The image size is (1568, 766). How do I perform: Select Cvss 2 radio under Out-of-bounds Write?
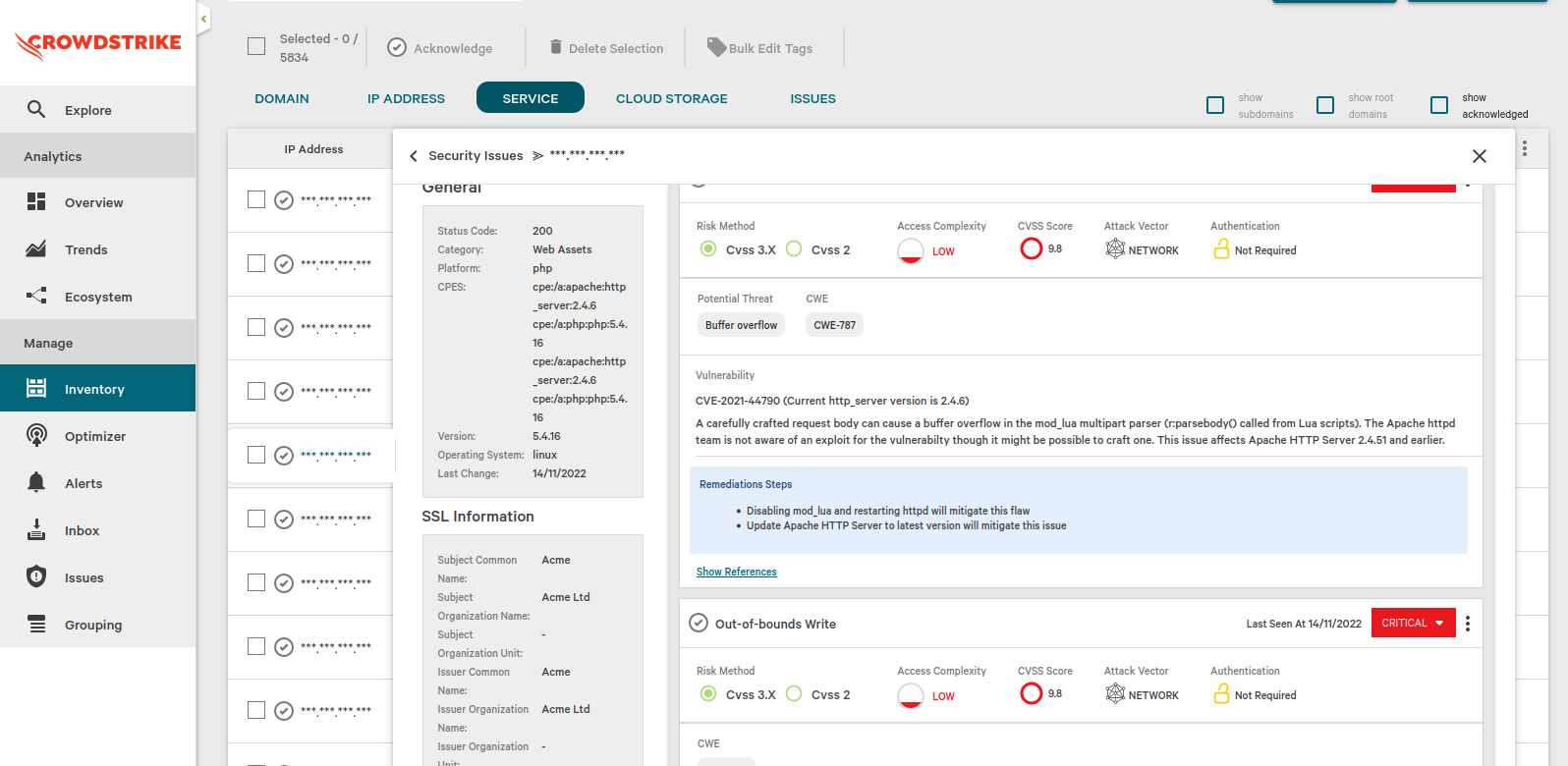795,693
